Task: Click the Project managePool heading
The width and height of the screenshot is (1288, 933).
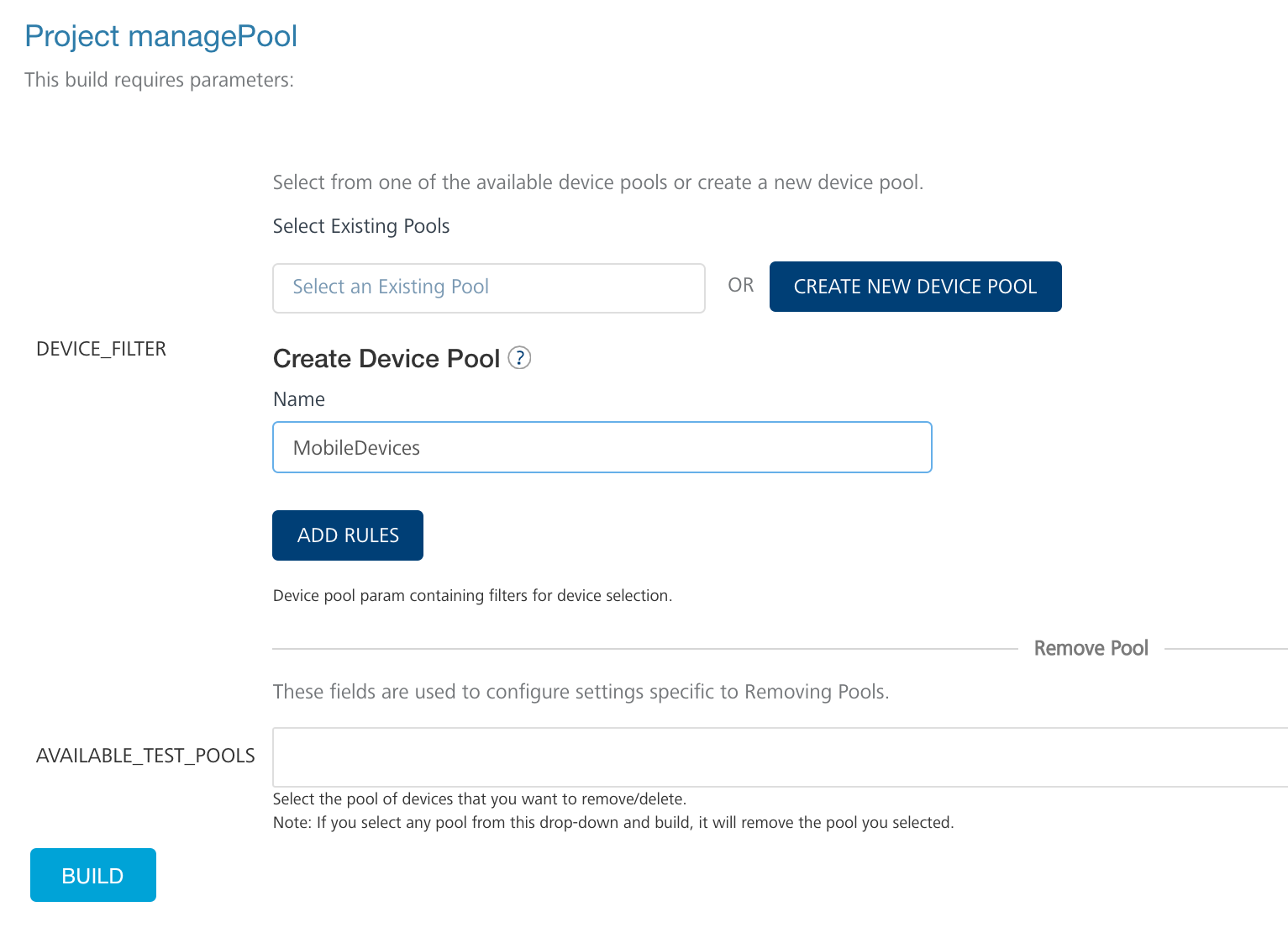Action: 160,36
